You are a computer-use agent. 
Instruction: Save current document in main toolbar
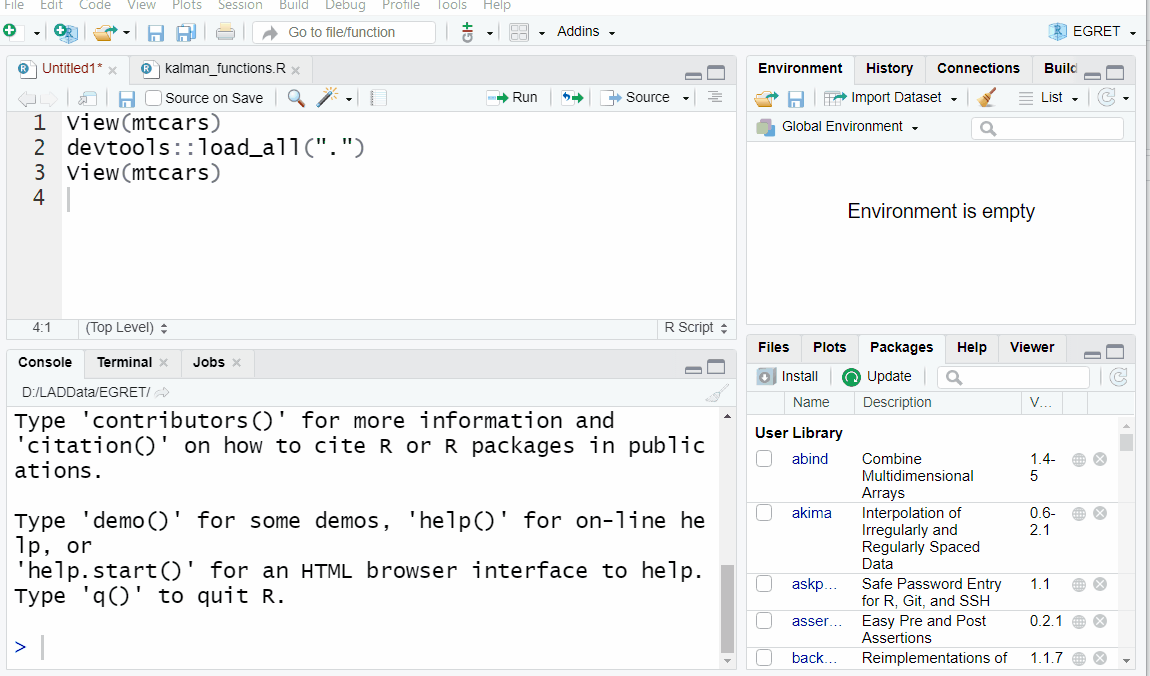(x=155, y=33)
